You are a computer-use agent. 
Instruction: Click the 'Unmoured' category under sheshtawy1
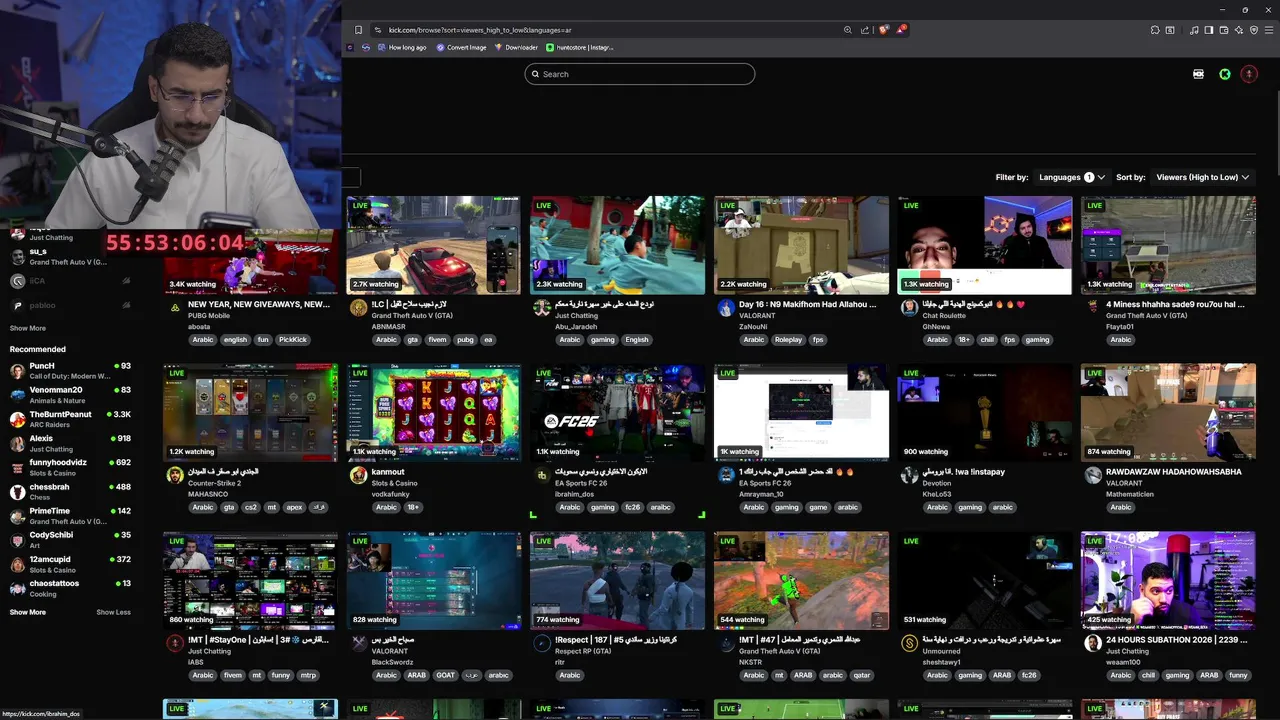943,651
